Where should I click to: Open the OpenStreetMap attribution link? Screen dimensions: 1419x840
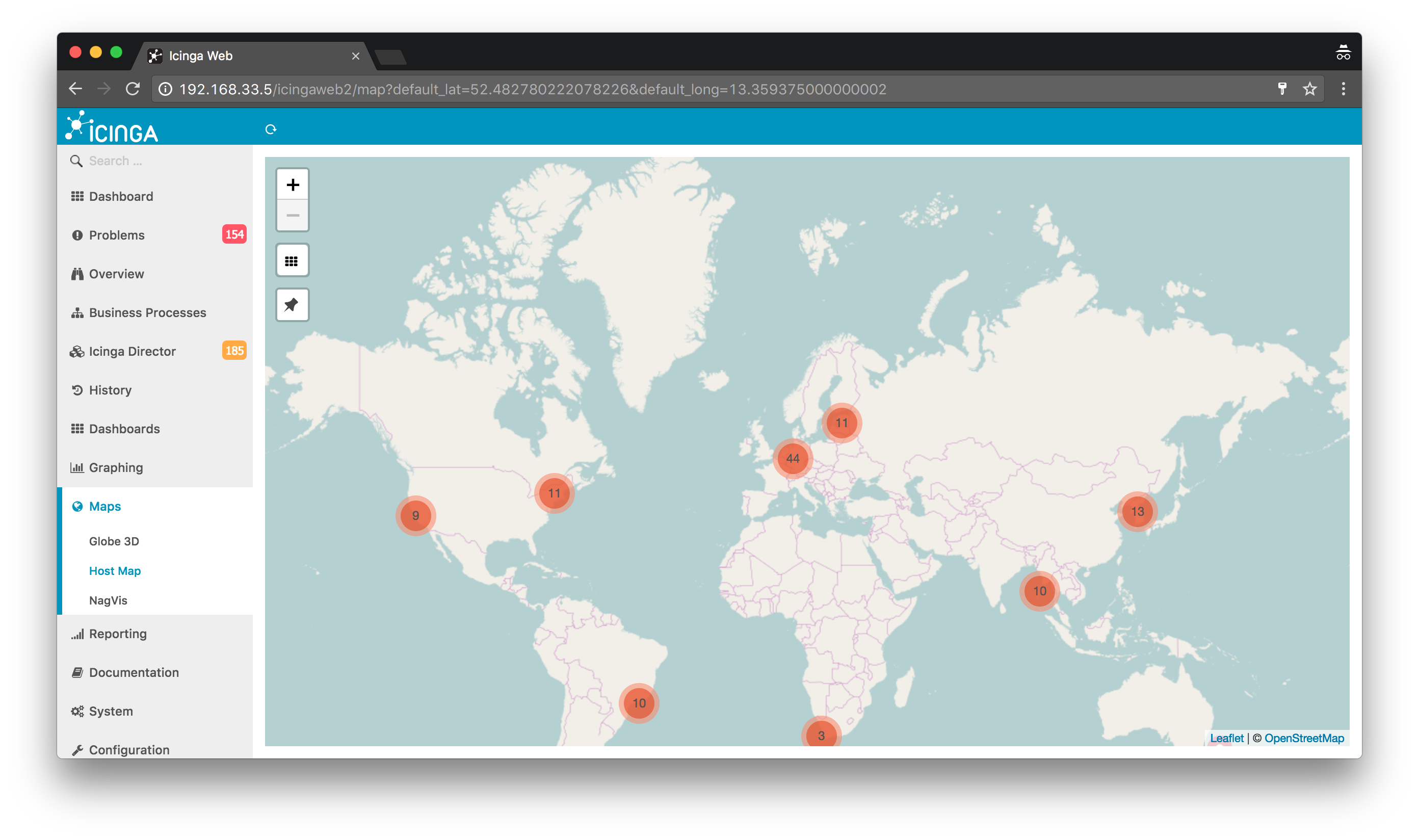[x=1304, y=739]
